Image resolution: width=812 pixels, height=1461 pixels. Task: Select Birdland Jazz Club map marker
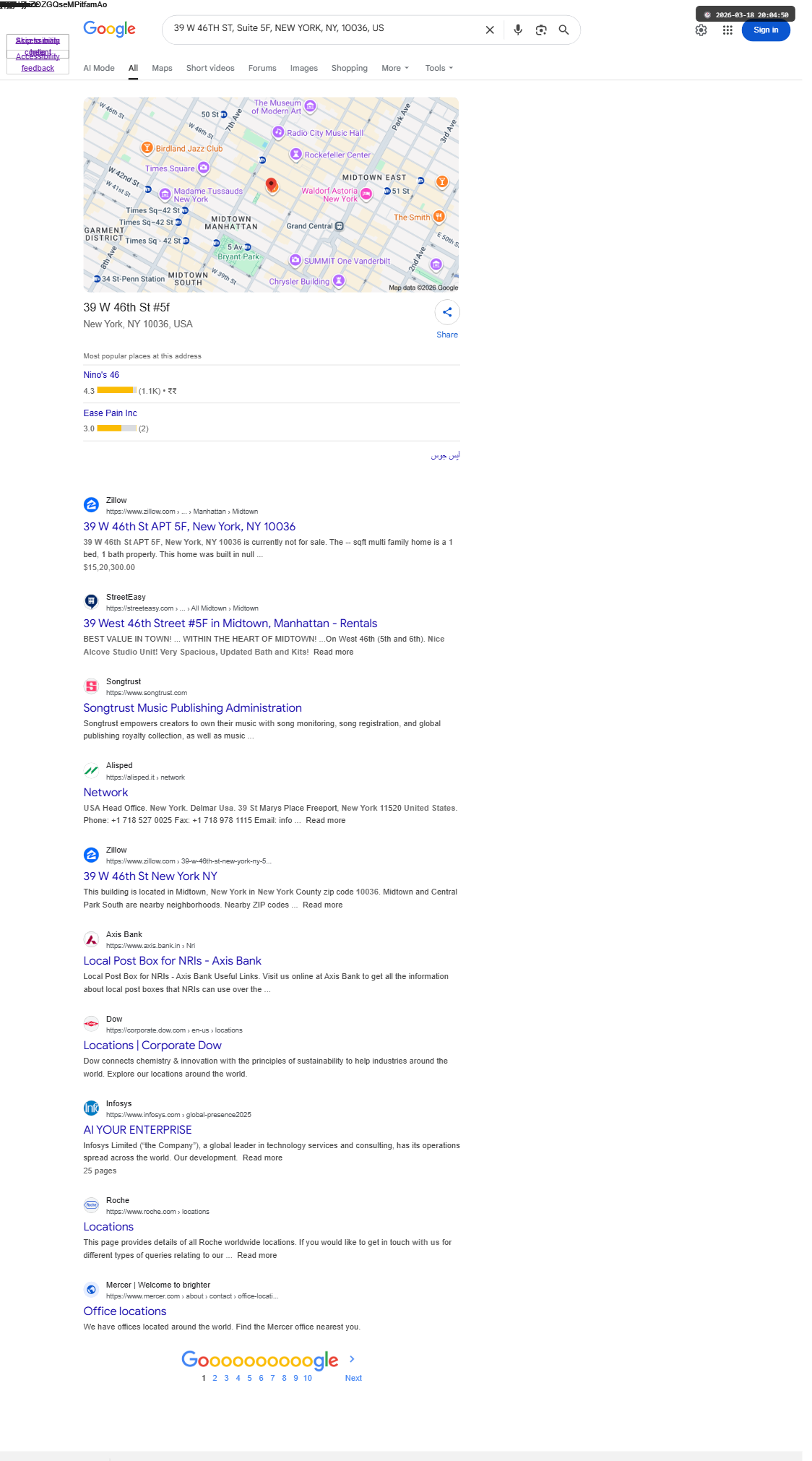tap(147, 148)
